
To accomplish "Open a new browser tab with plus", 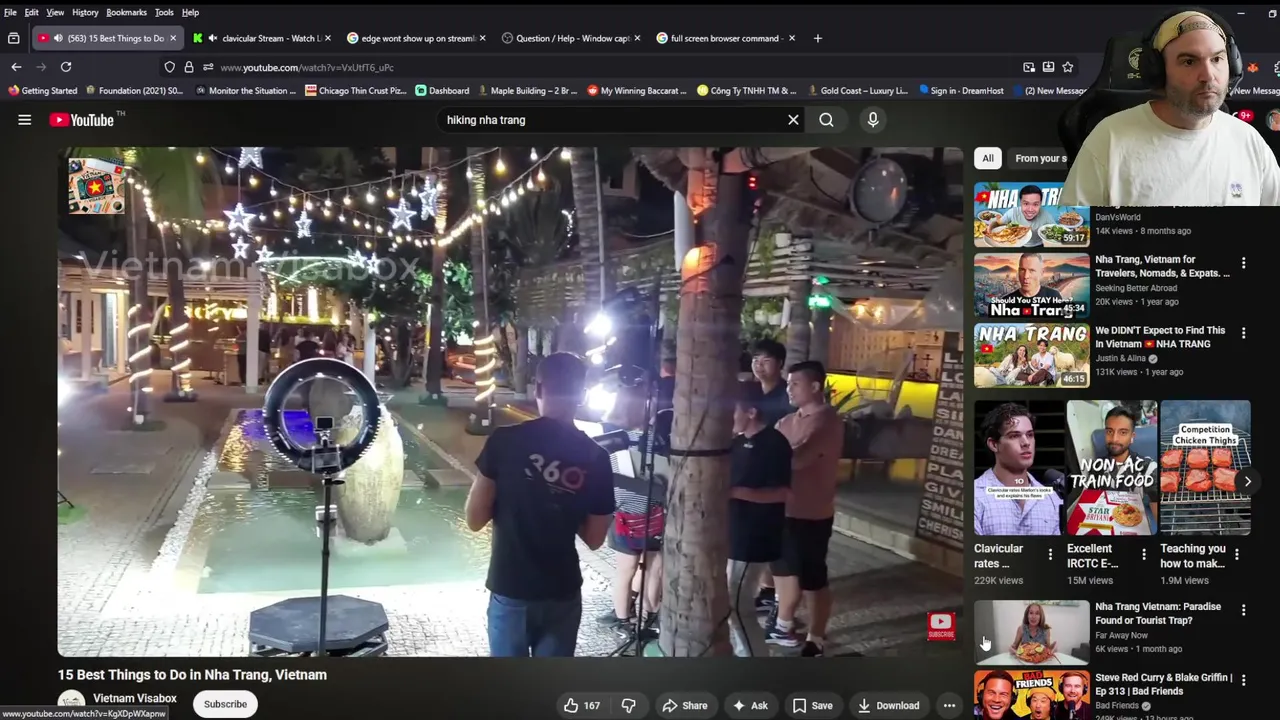I will pos(817,38).
